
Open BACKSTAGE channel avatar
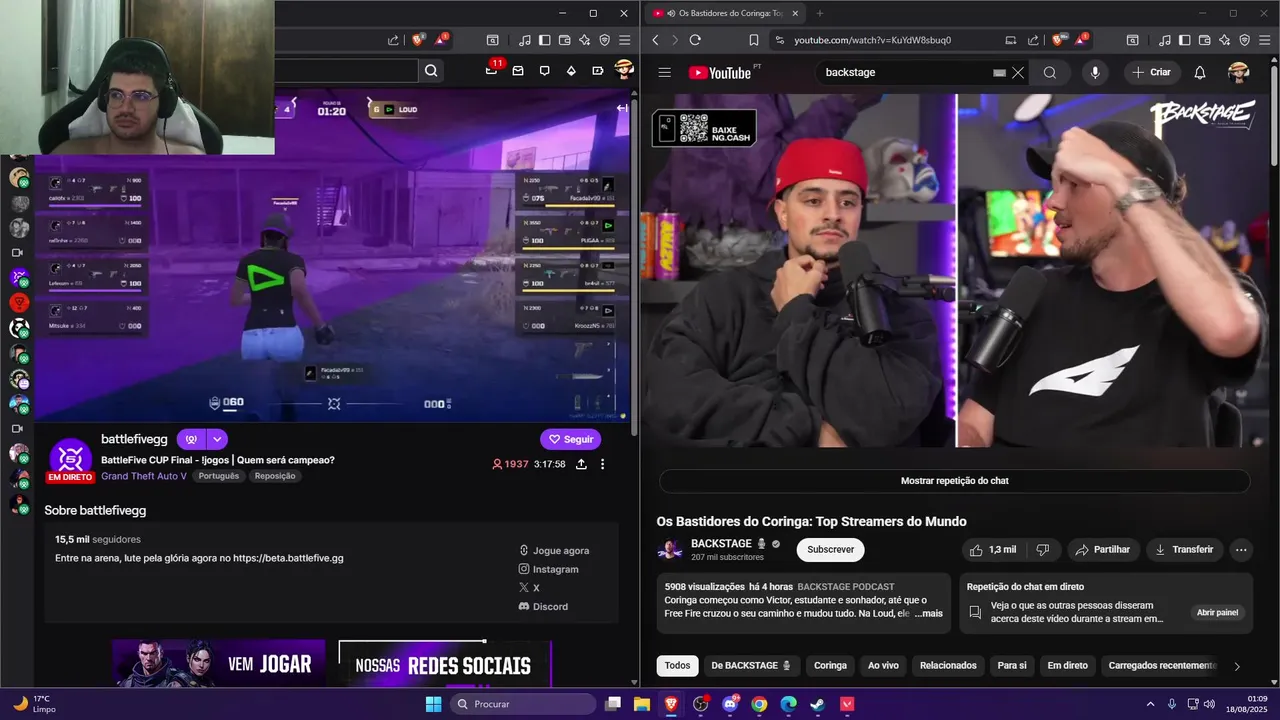pos(670,550)
